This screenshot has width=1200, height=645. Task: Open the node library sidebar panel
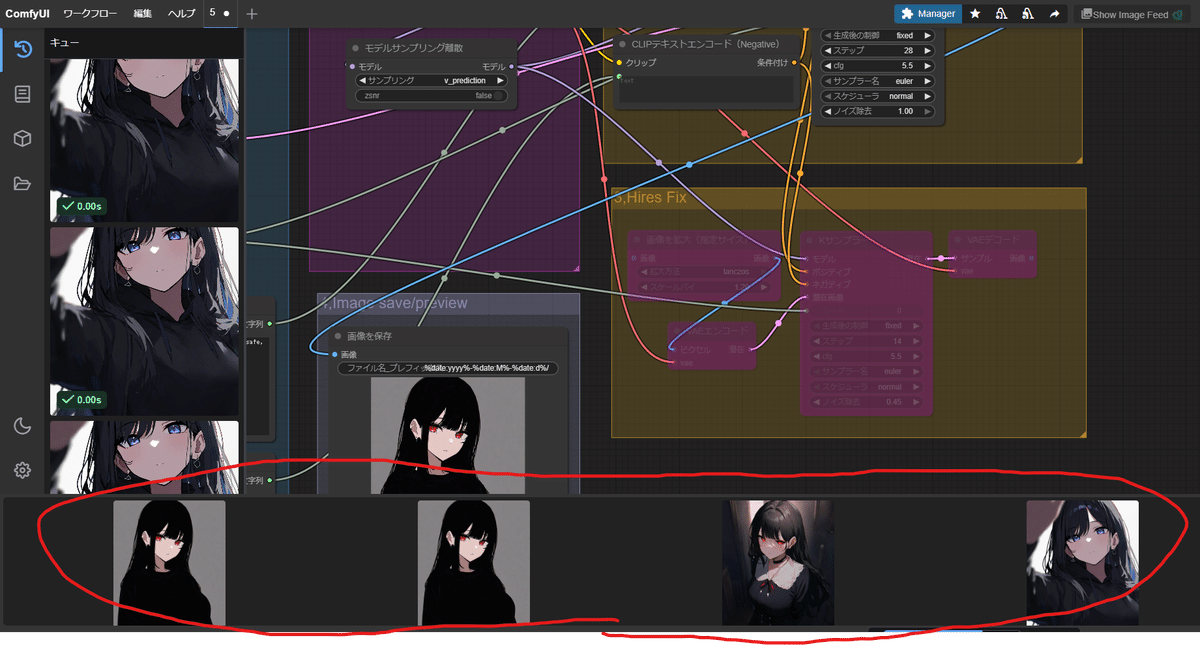pos(22,93)
